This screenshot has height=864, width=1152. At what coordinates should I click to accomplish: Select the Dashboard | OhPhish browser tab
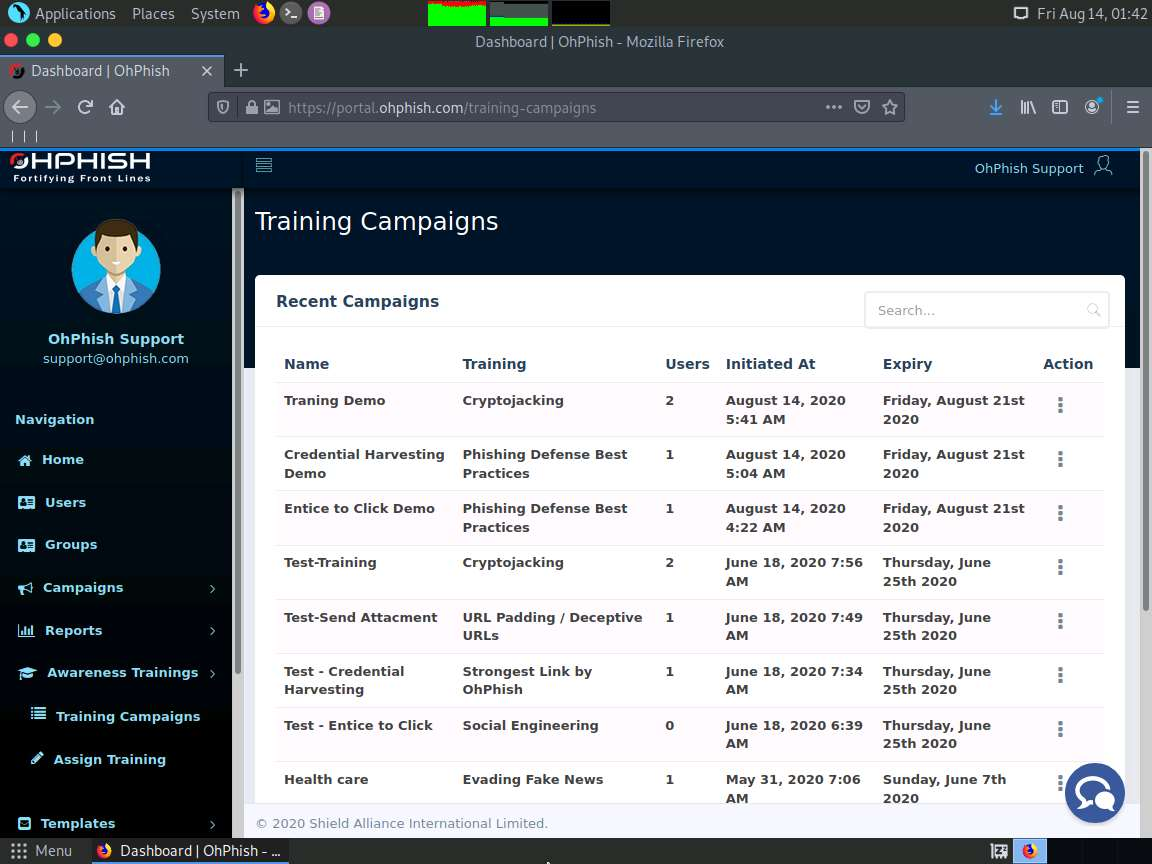coord(100,71)
